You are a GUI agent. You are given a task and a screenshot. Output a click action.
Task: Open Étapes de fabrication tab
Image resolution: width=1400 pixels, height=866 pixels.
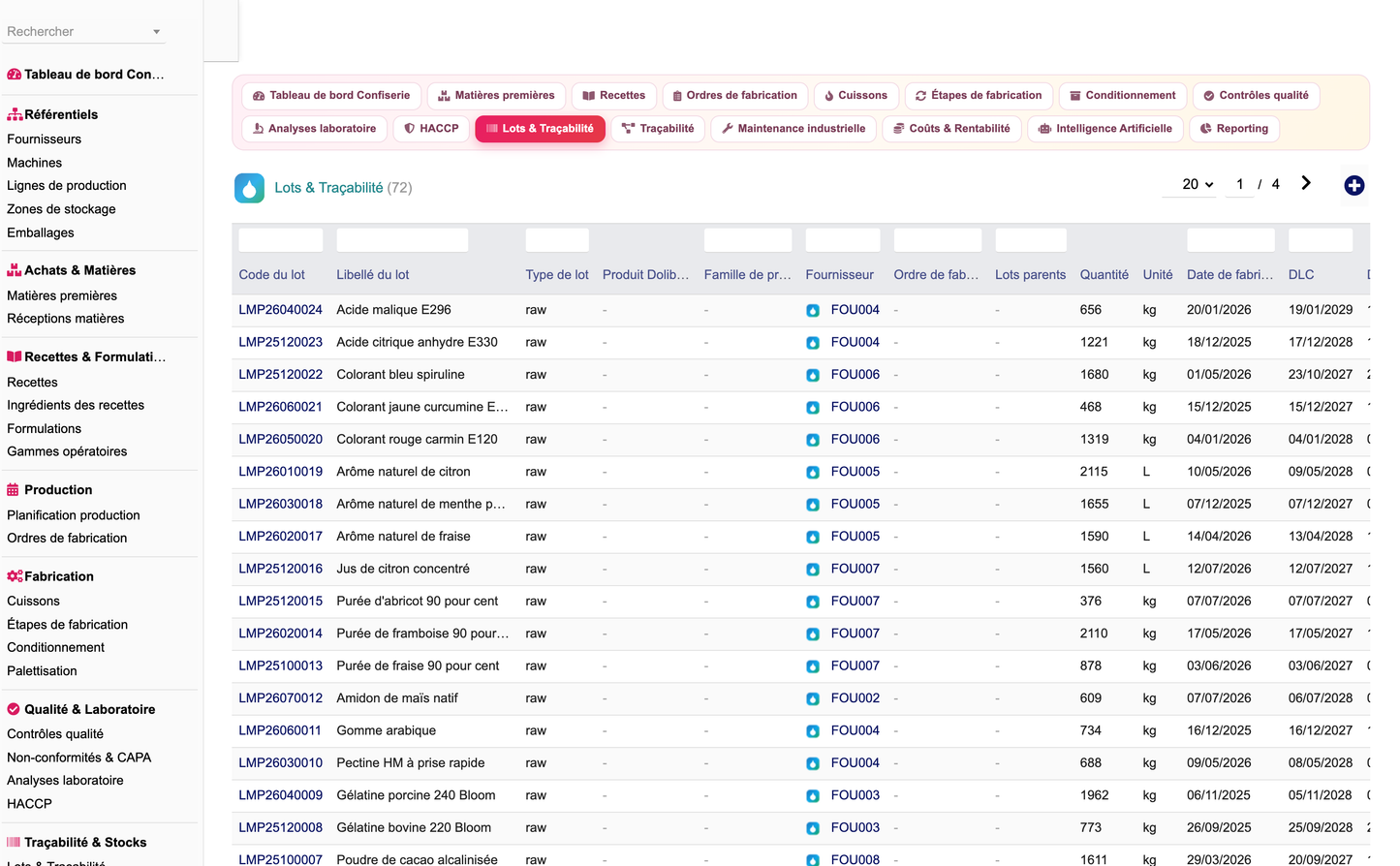pos(979,95)
